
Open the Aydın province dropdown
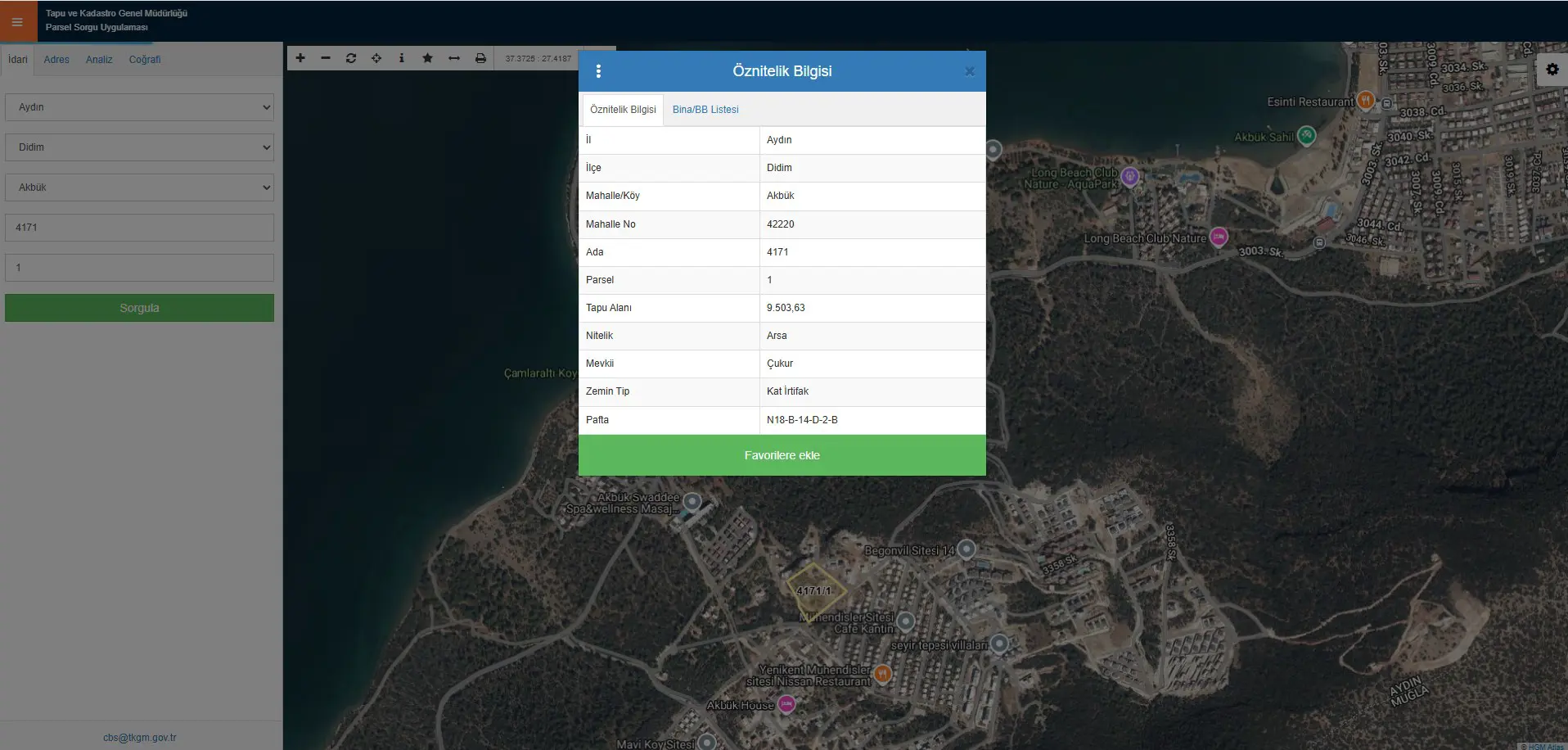coord(139,107)
